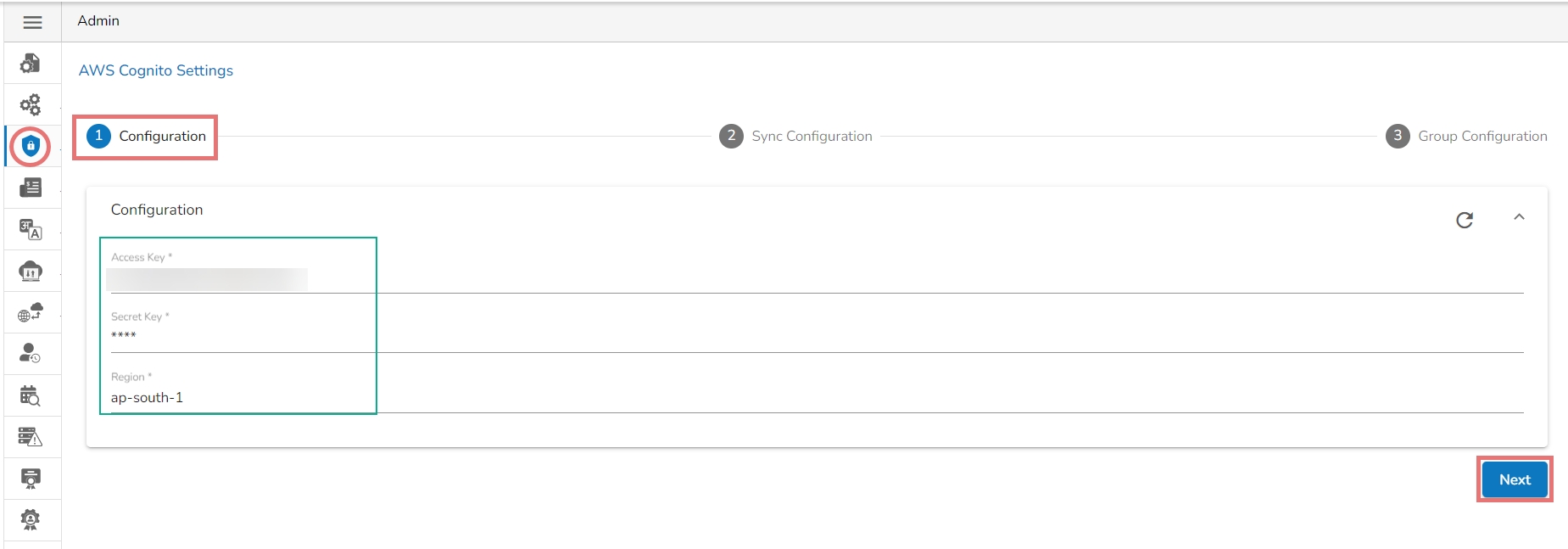Screen dimensions: 1568x549
Task: Click the translate language sidebar icon
Action: tap(31, 229)
